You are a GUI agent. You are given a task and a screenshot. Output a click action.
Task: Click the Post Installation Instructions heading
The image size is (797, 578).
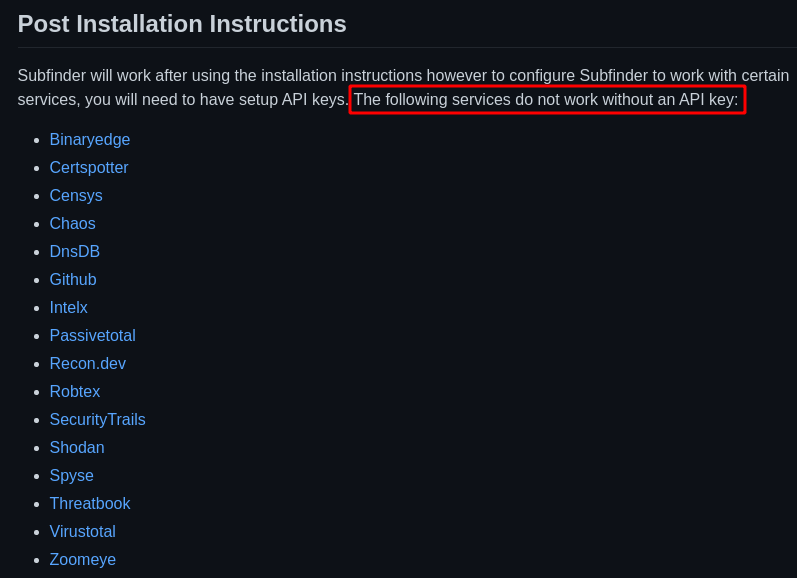tap(182, 24)
